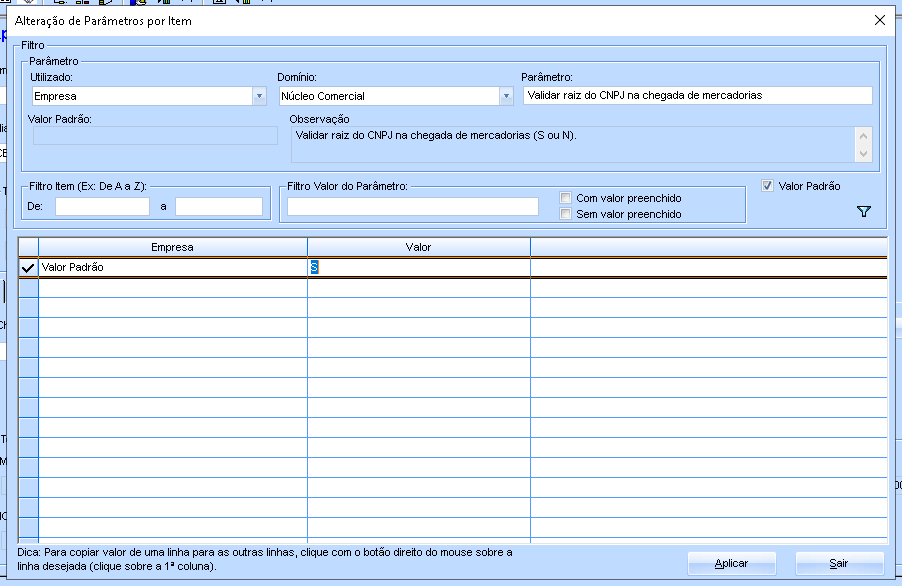Click the Filtro Valor do Parâmetro field
Screen dimensions: 902x586
(412, 206)
